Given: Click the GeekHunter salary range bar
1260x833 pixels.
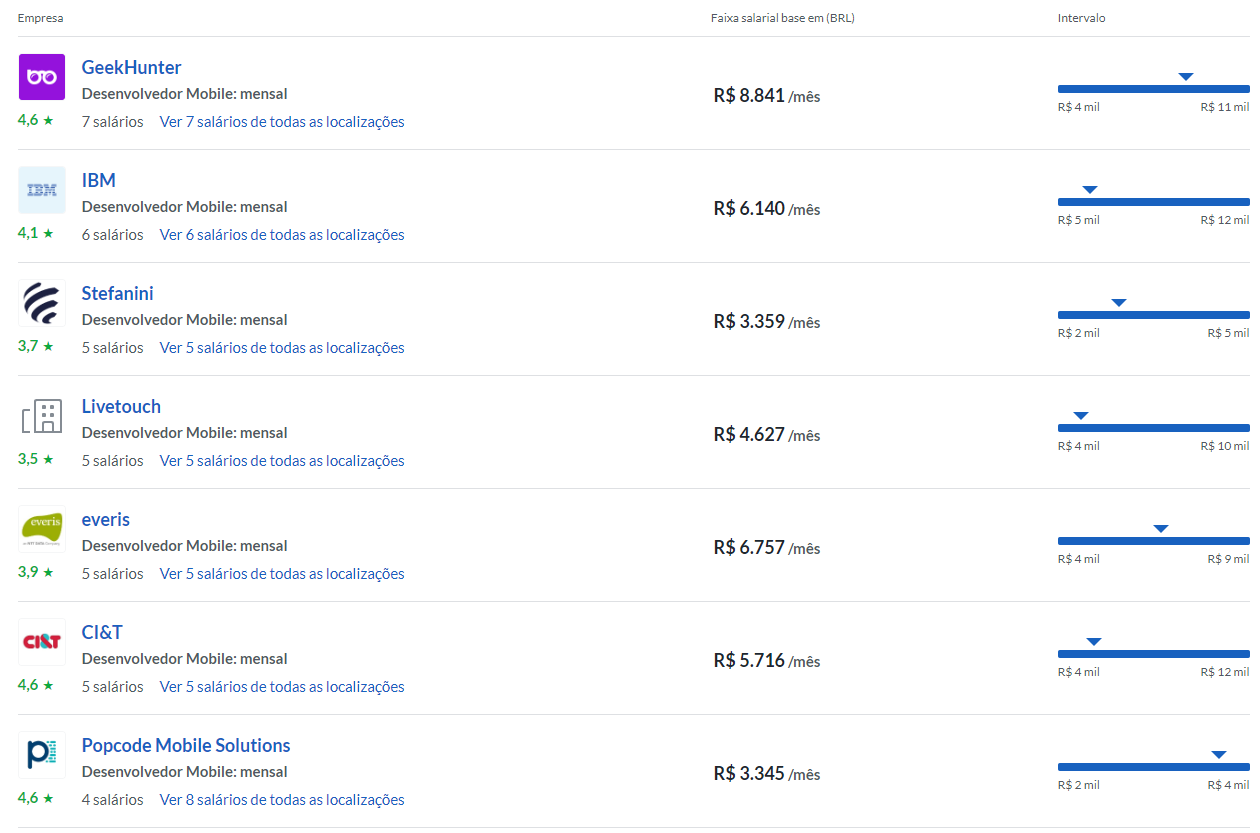Looking at the screenshot, I should click(x=1153, y=89).
